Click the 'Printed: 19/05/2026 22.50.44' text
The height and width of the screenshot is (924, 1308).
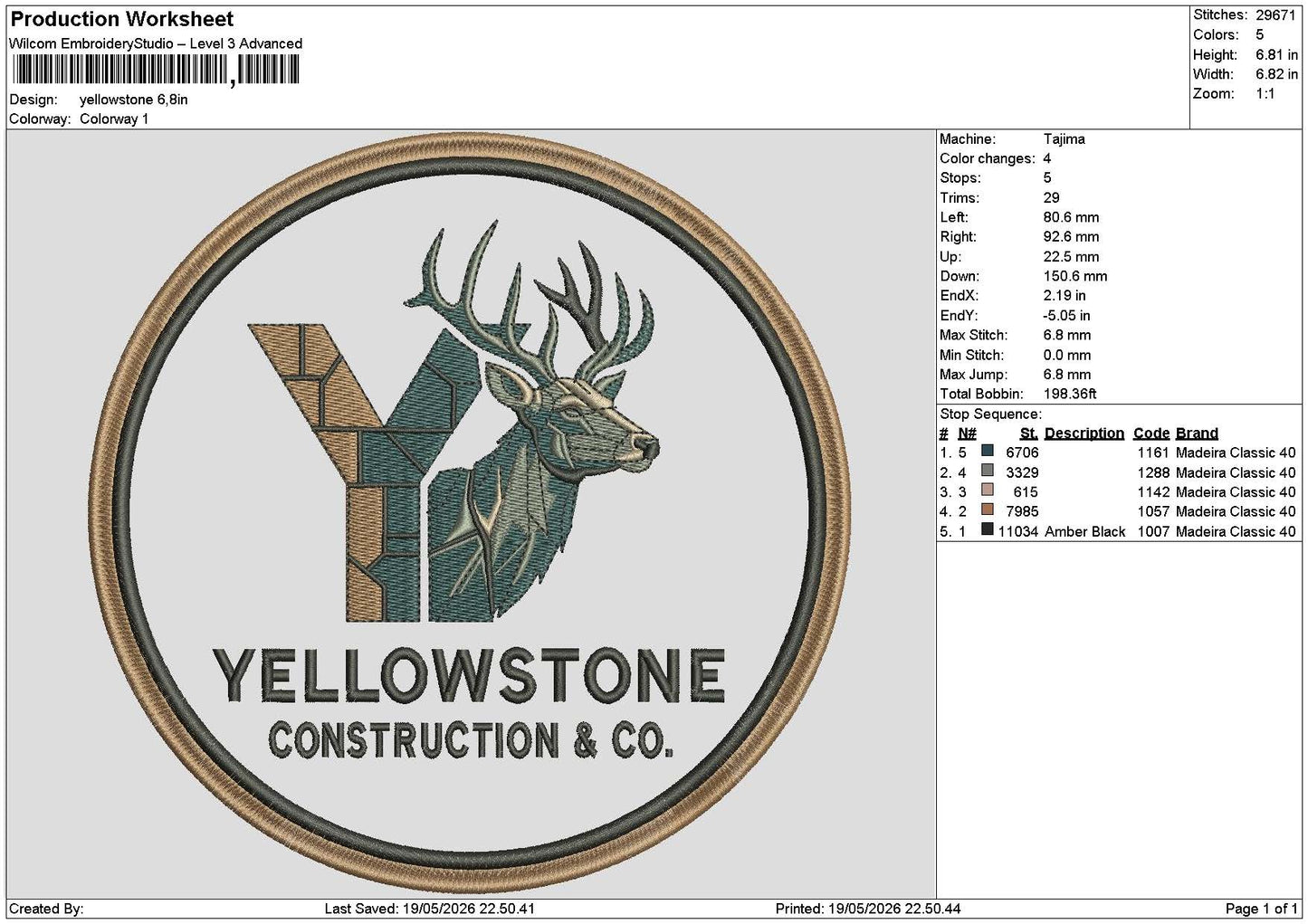(868, 909)
